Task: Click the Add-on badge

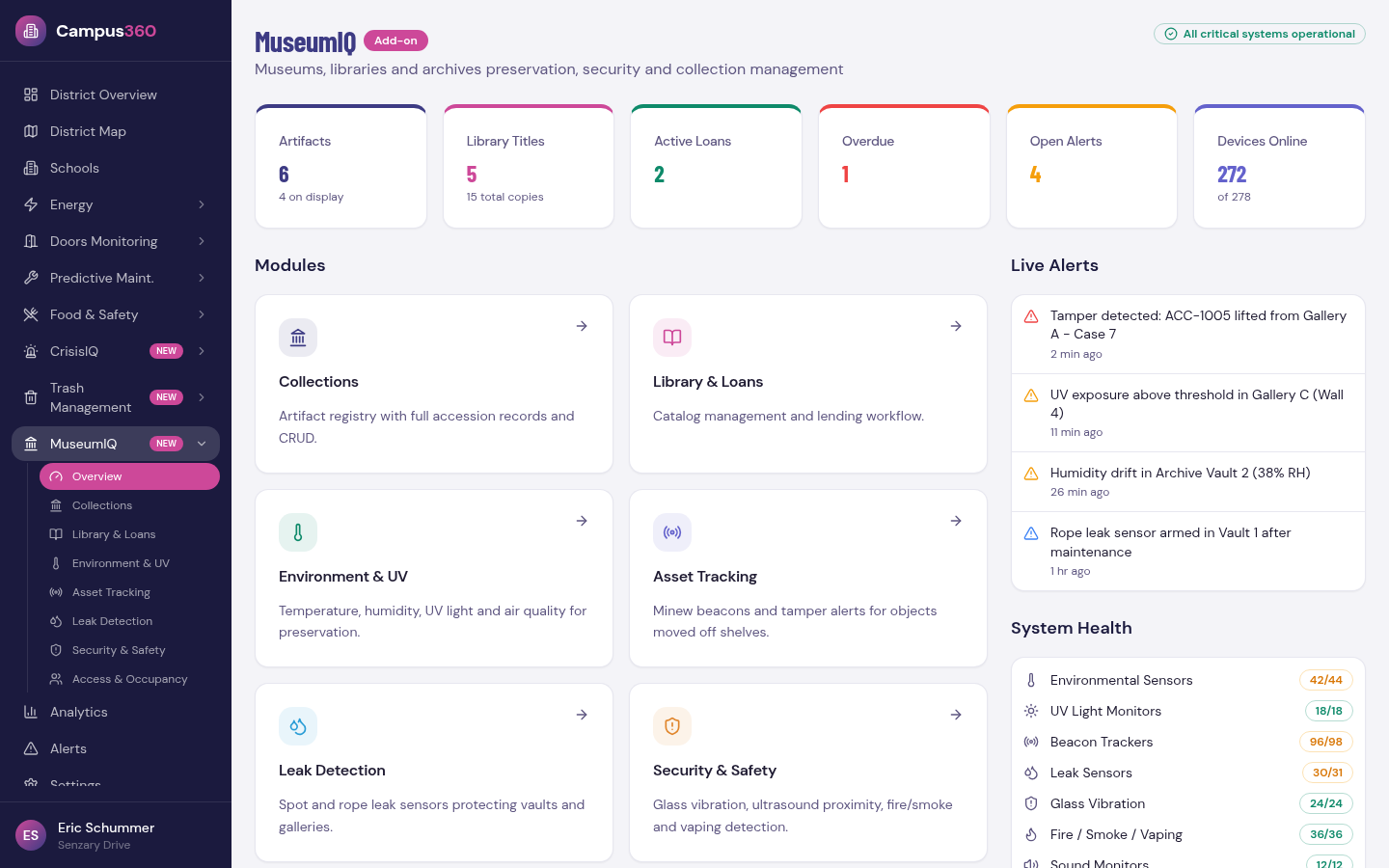Action: (x=395, y=41)
